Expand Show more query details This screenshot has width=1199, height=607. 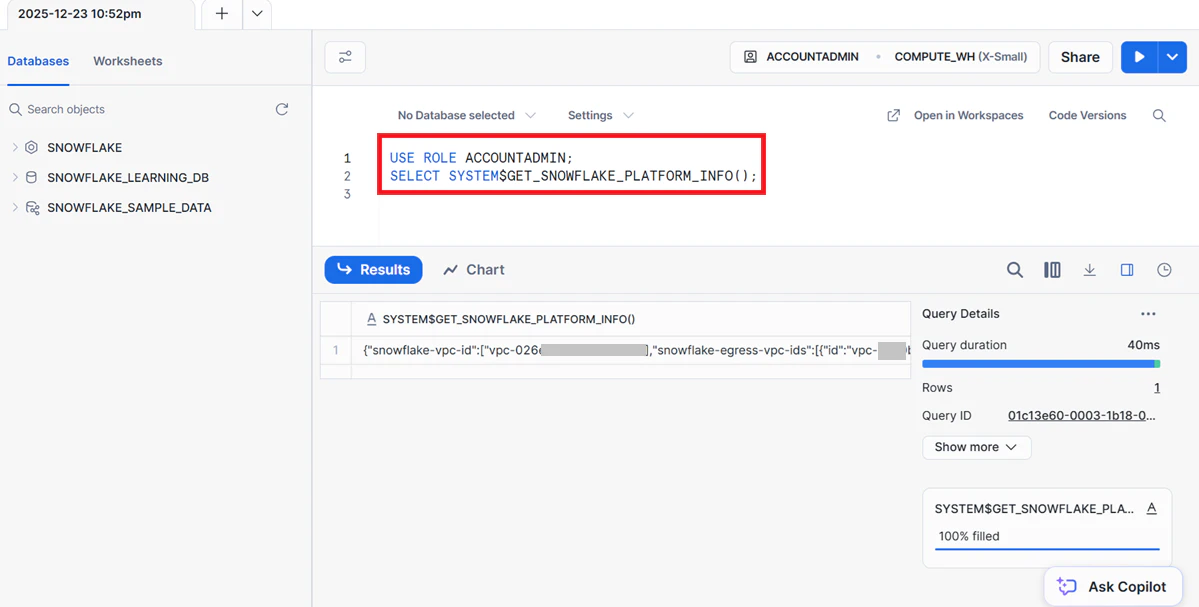click(976, 447)
